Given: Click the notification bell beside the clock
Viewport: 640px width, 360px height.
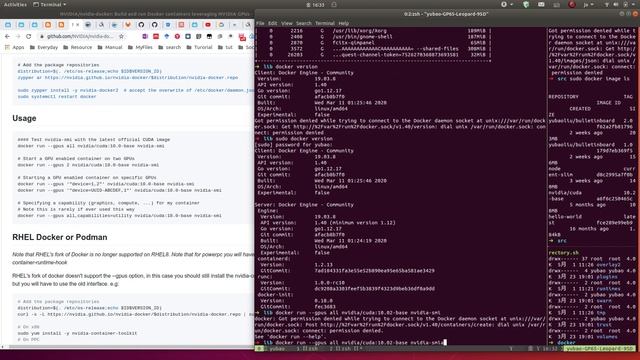Looking at the screenshot, I should pyautogui.click(x=334, y=5).
